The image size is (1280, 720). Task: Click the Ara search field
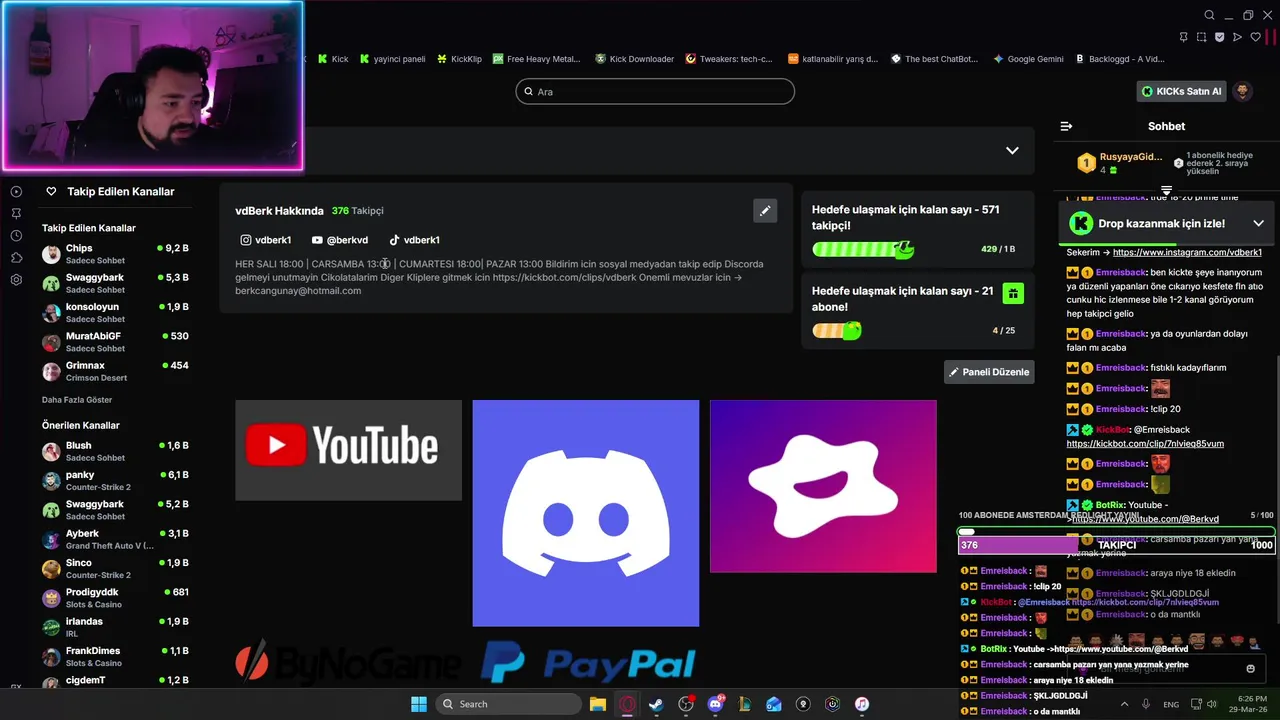655,91
